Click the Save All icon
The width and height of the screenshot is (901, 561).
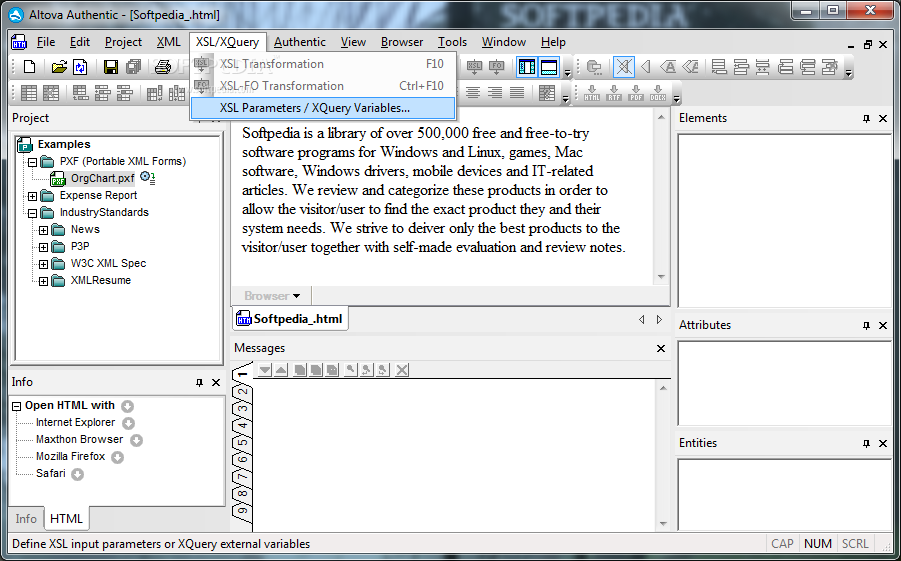pyautogui.click(x=133, y=67)
